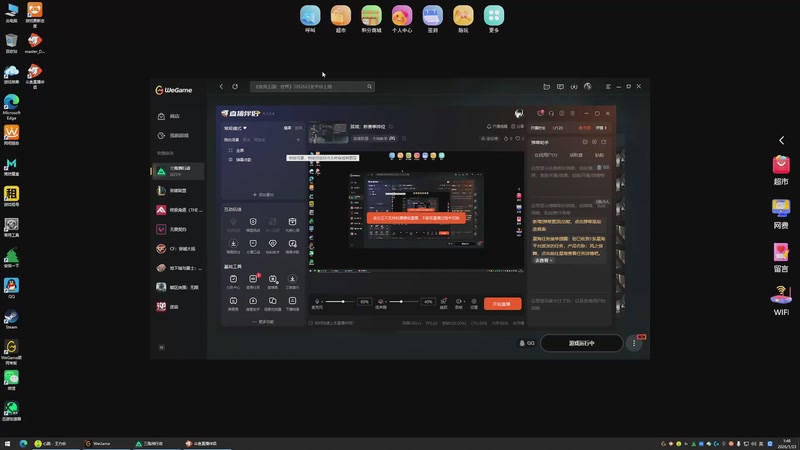Select the 全屏 source in scene list
This screenshot has width=800, height=450.
(x=240, y=151)
